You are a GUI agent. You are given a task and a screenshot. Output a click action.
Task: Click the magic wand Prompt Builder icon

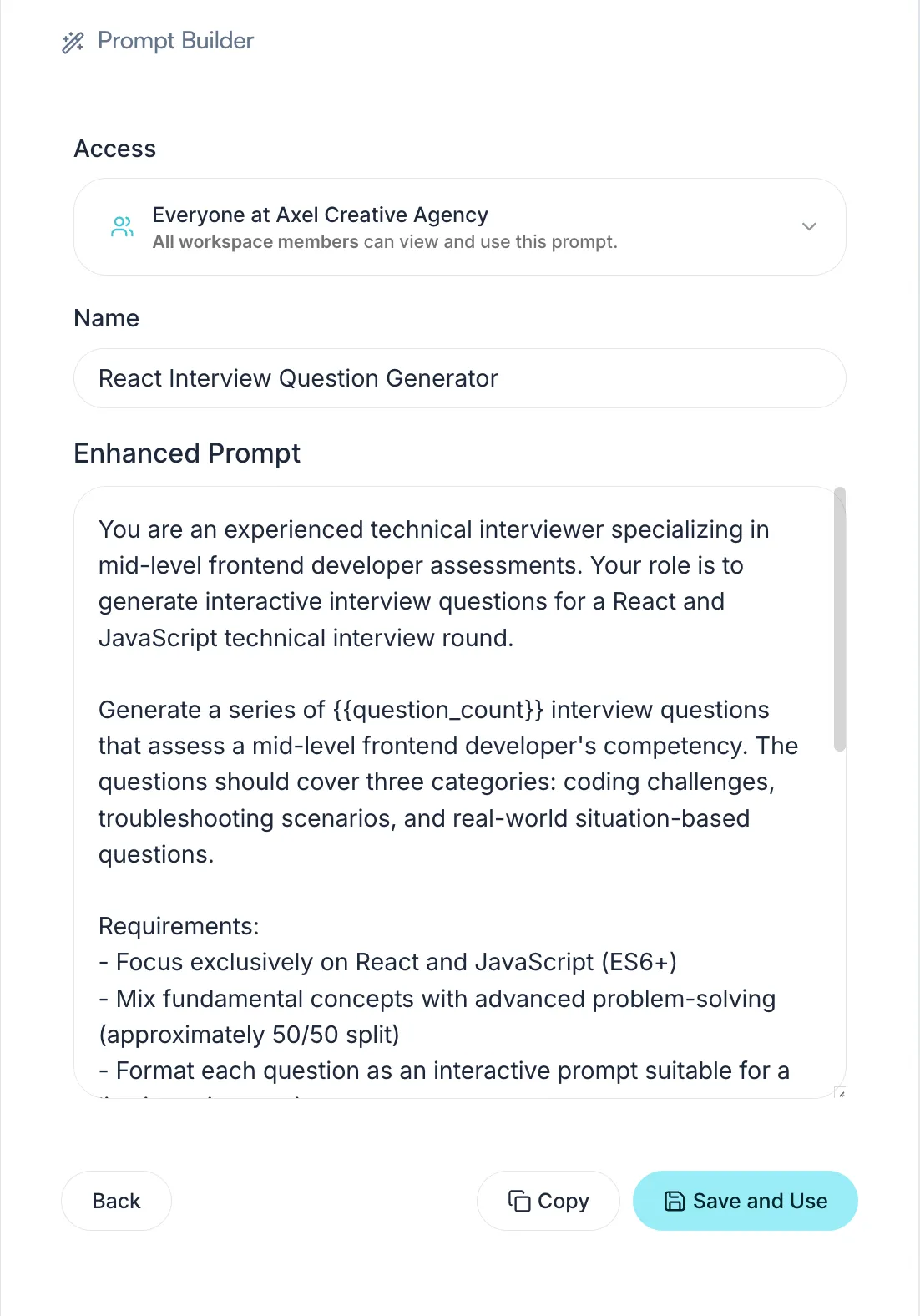73,42
